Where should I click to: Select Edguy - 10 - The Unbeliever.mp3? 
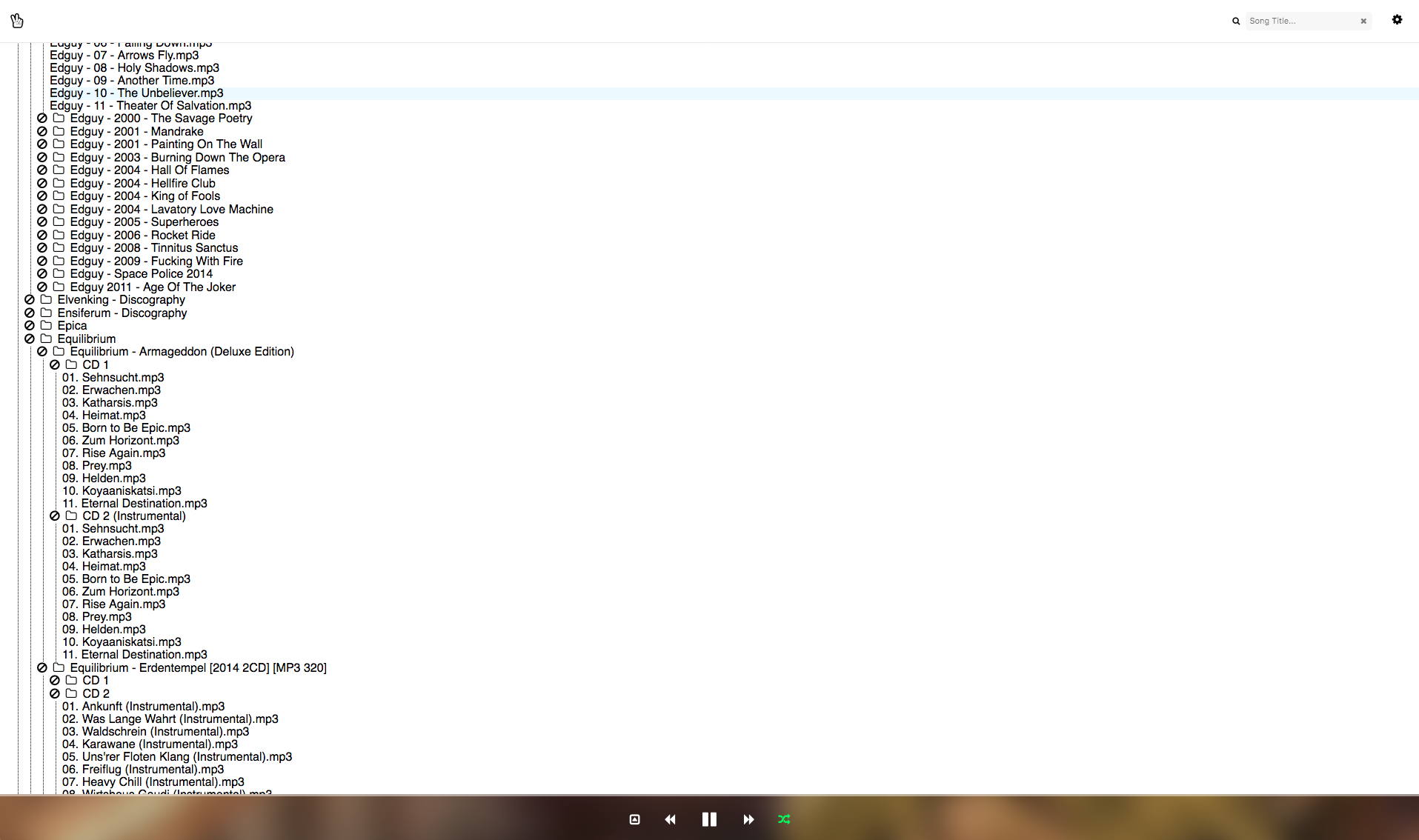tap(136, 93)
